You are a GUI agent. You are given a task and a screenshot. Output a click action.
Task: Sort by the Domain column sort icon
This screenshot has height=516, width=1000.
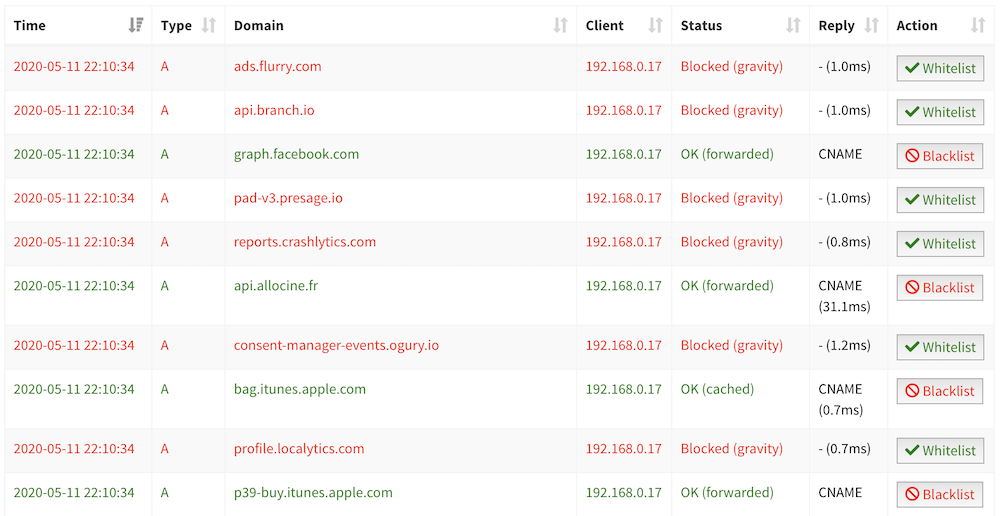tap(561, 26)
